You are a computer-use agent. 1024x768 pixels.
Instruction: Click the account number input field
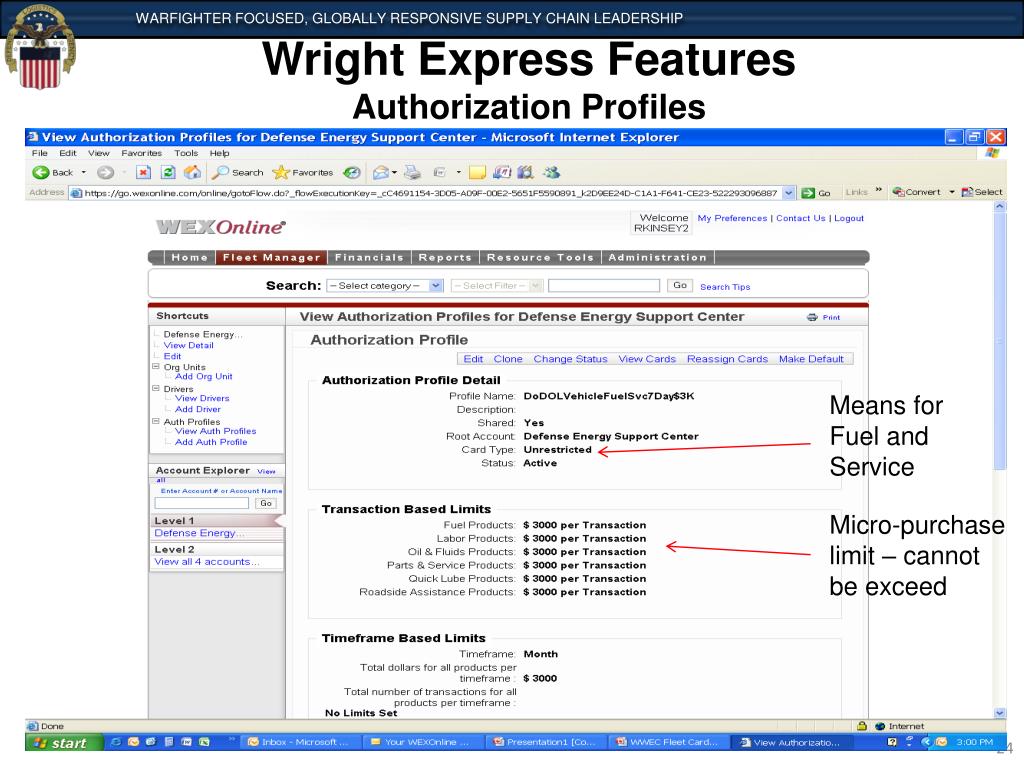(x=202, y=503)
